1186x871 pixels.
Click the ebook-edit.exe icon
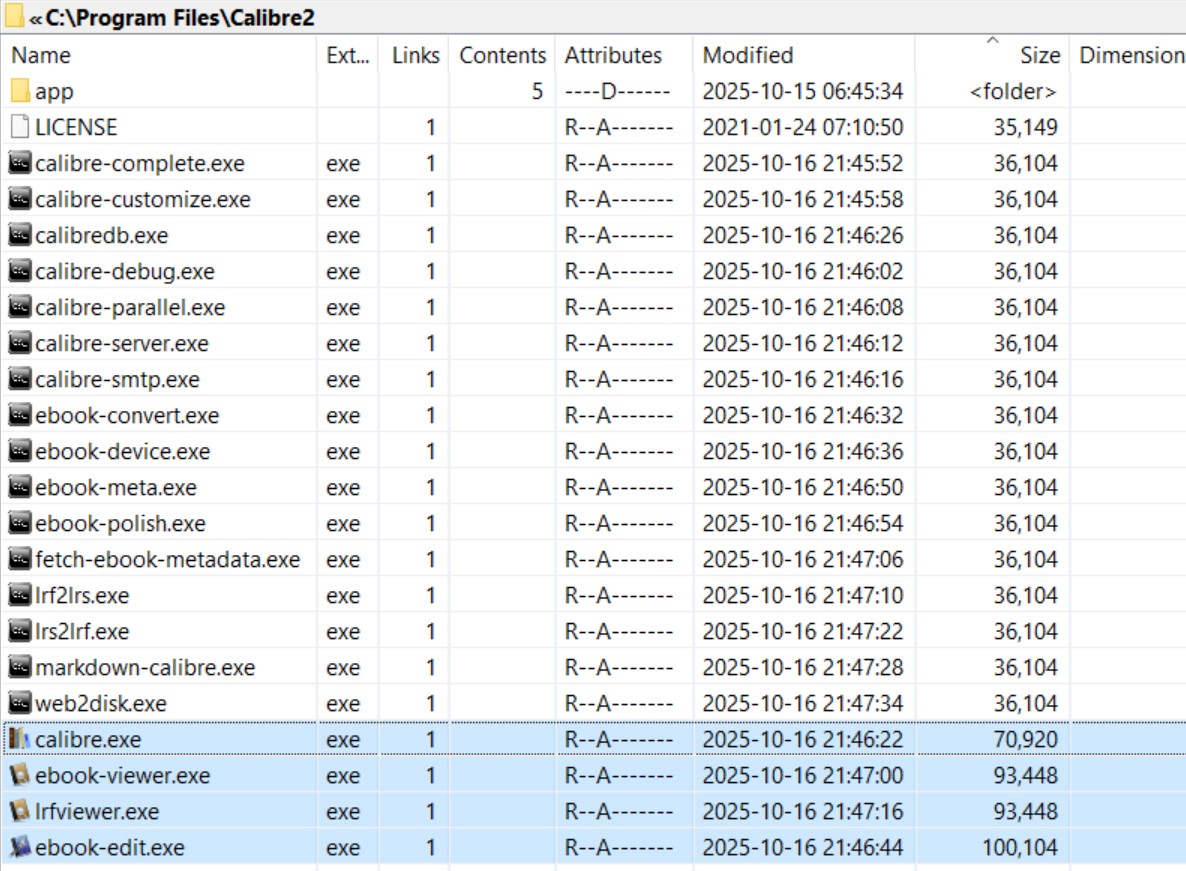pyautogui.click(x=20, y=847)
